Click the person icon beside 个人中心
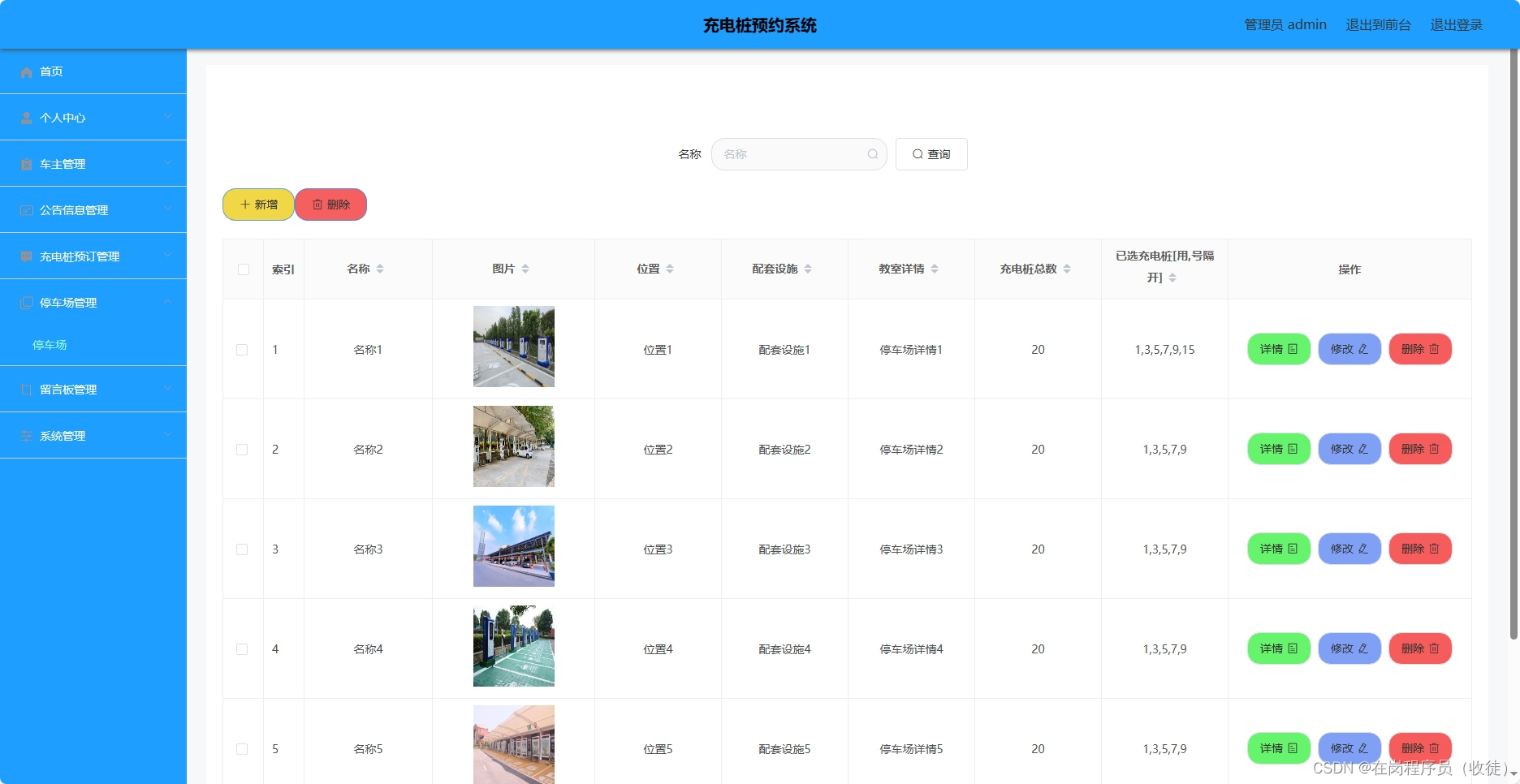Screen dimensions: 1520x784 tap(26, 118)
